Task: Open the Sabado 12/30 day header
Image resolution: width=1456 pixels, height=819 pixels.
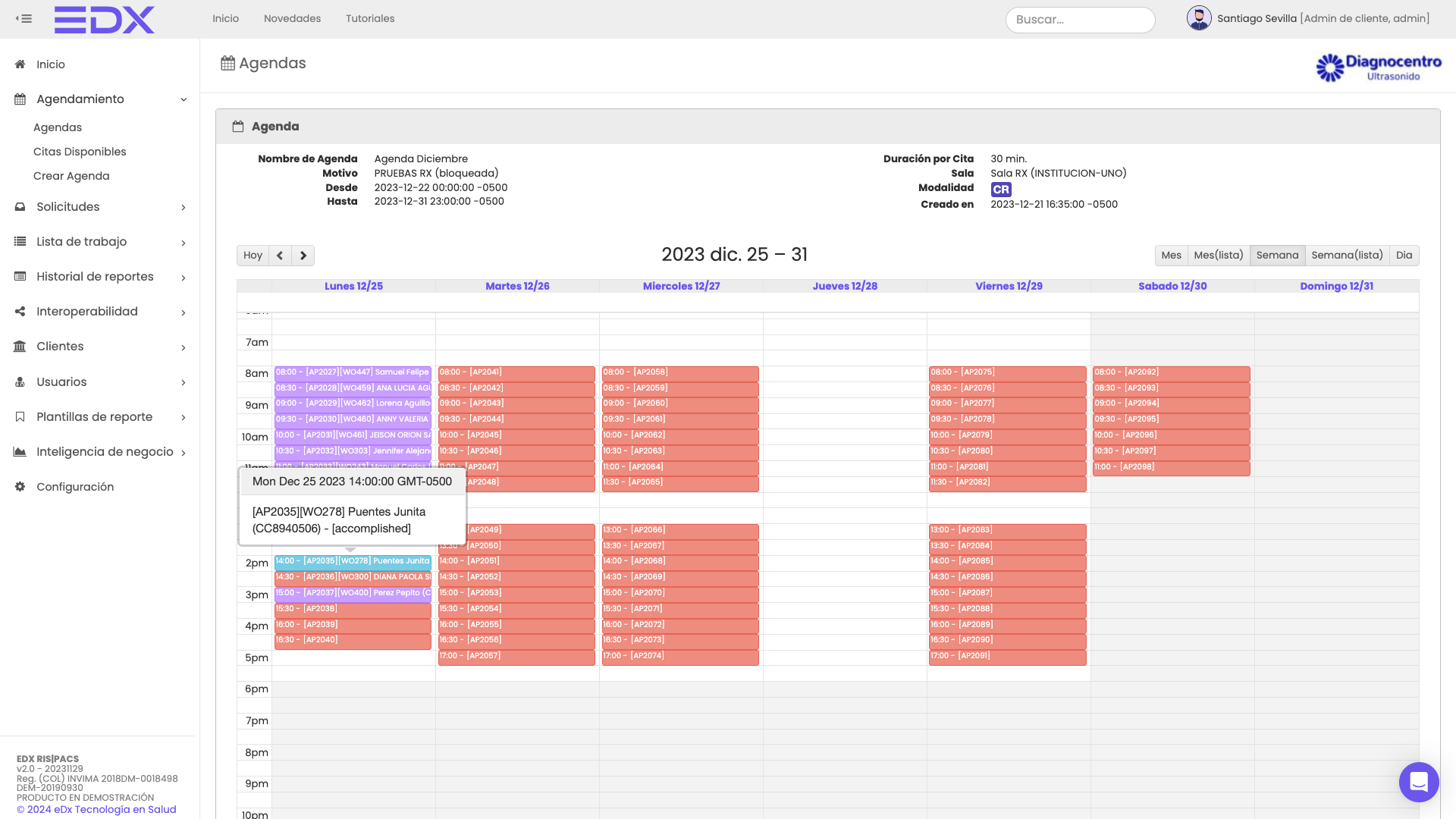Action: click(x=1172, y=286)
